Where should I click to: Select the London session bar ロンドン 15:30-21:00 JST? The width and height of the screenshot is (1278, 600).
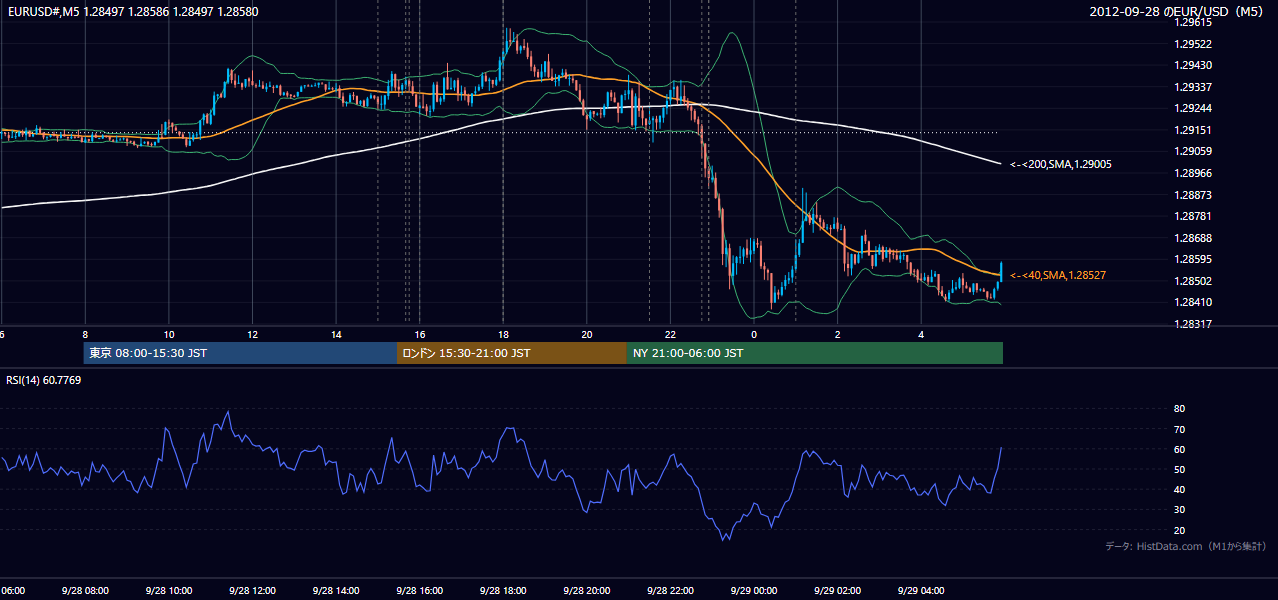click(512, 353)
